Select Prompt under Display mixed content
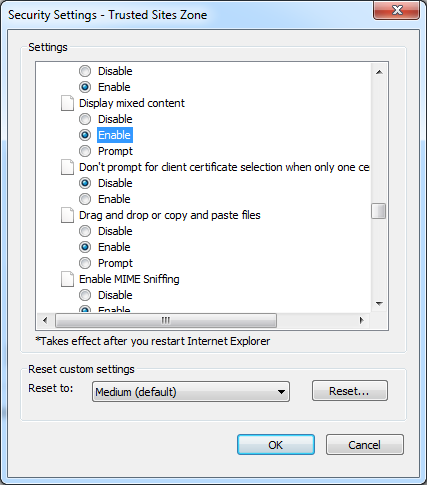The height and width of the screenshot is (485, 427). 85,151
